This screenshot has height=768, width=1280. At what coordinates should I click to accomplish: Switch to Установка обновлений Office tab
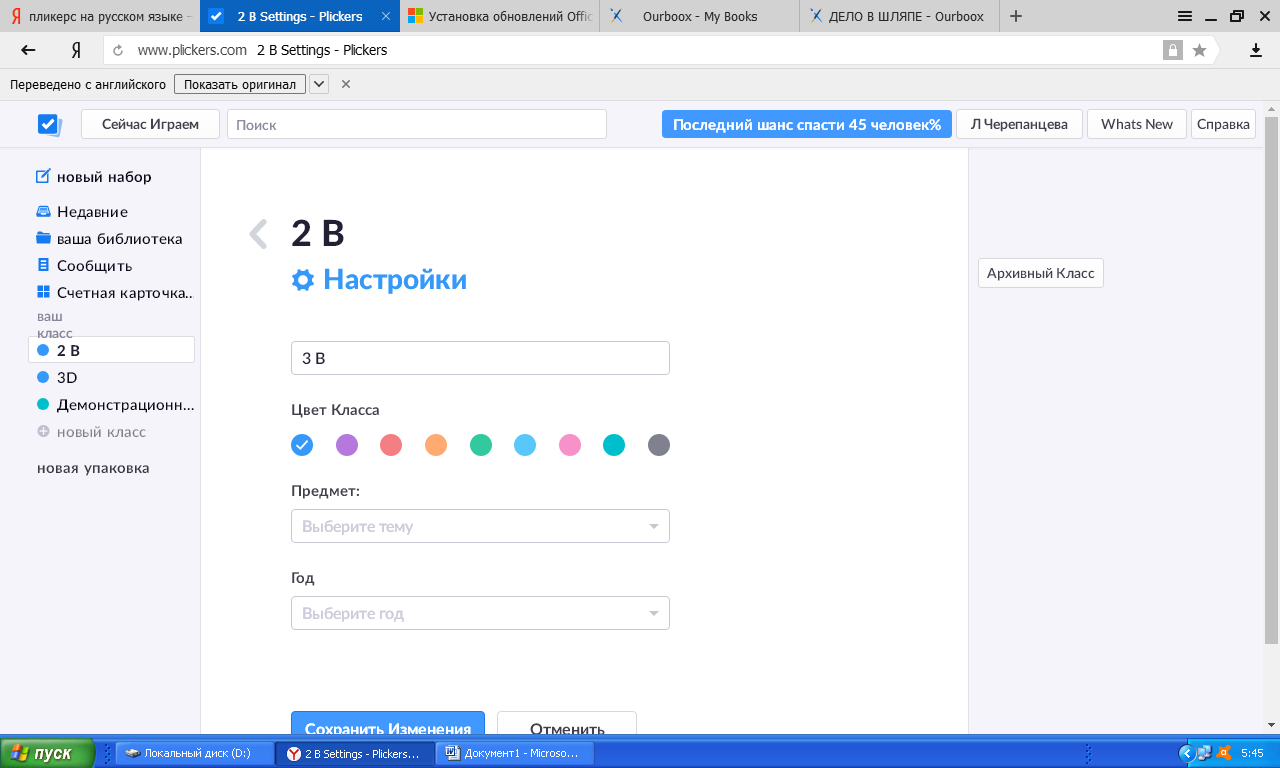(500, 16)
